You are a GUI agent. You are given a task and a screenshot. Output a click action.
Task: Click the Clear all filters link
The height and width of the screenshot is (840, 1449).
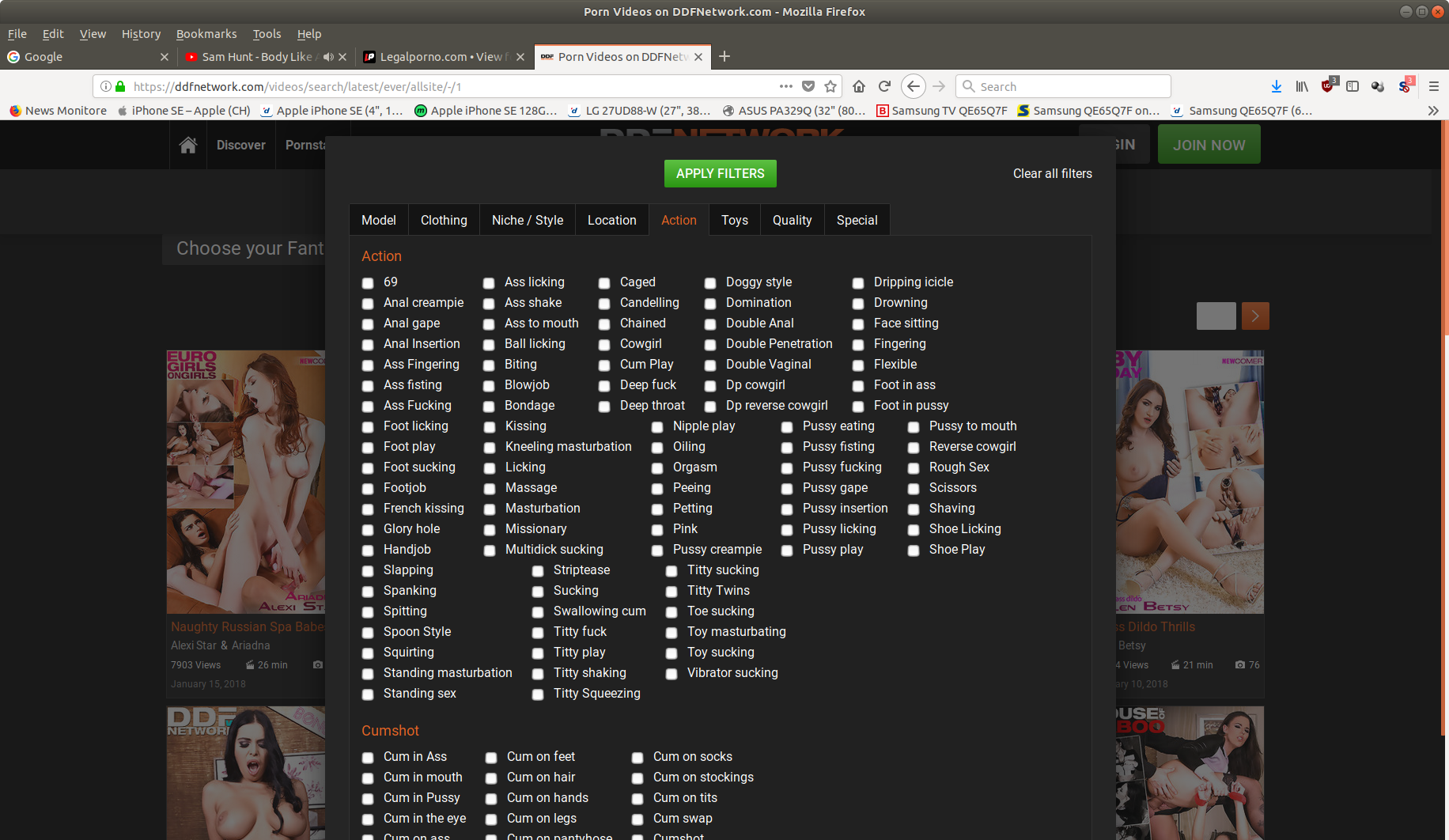1052,173
